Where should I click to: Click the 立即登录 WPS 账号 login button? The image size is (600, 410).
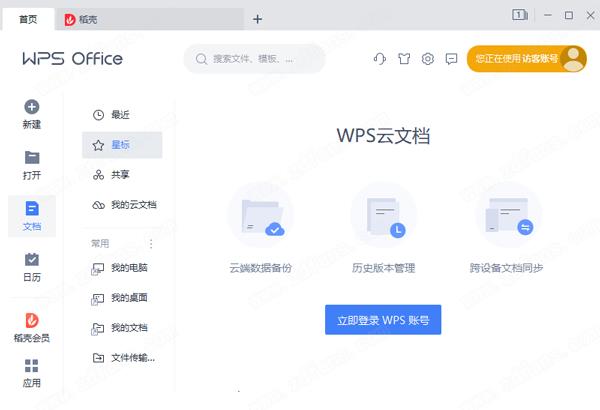point(383,320)
